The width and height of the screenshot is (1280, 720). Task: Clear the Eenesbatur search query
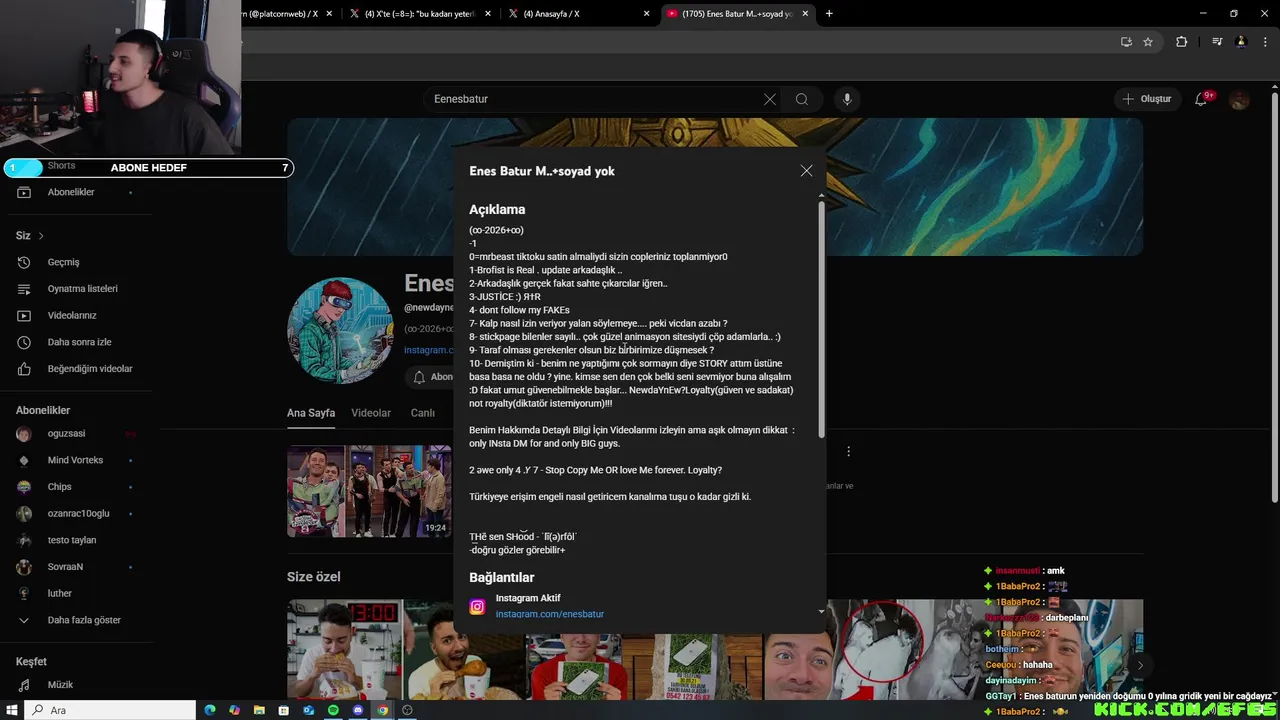pos(770,99)
